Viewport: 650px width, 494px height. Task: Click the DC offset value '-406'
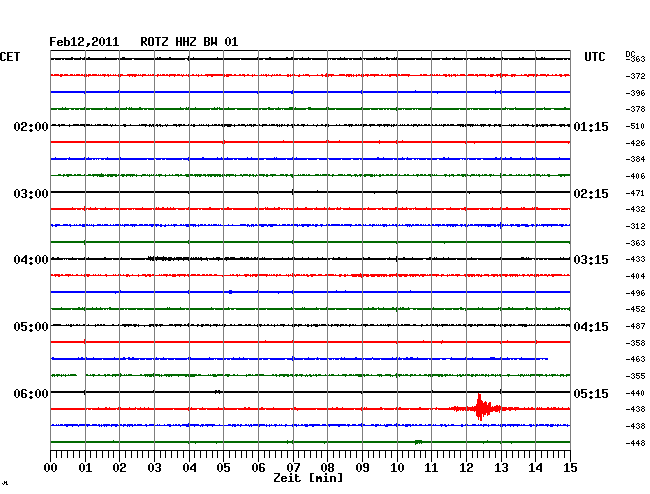tap(635, 177)
